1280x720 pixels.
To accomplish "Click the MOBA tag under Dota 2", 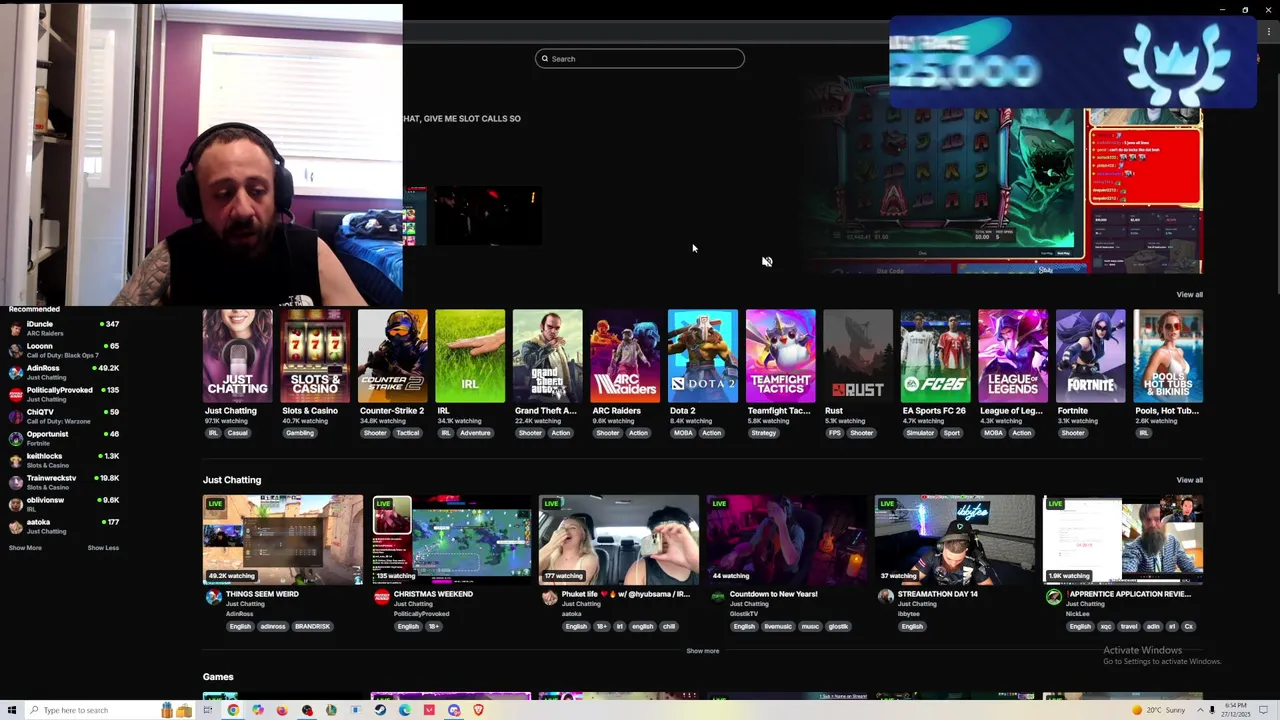I will tap(683, 433).
